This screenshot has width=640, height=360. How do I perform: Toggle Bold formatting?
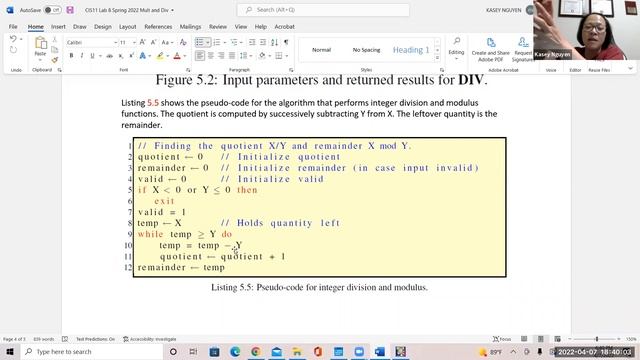pyautogui.click(x=71, y=56)
